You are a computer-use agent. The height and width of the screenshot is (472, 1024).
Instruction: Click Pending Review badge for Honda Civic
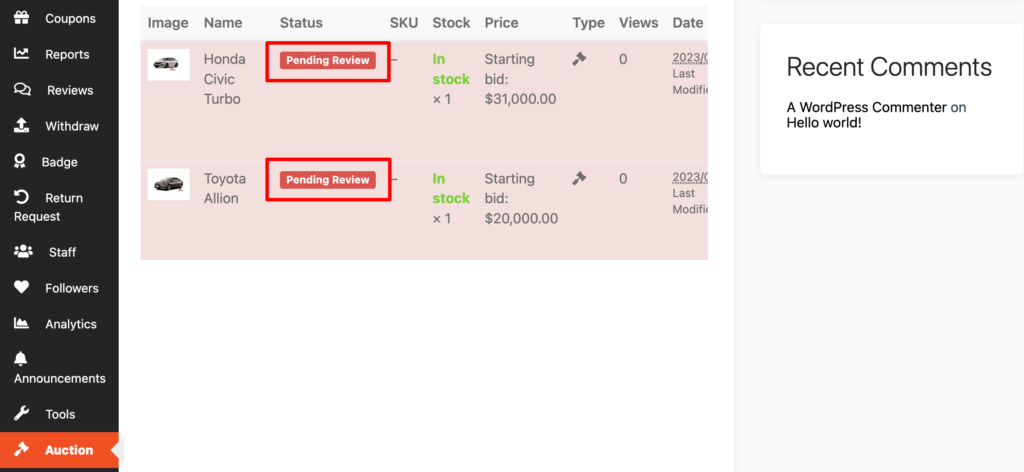[327, 60]
